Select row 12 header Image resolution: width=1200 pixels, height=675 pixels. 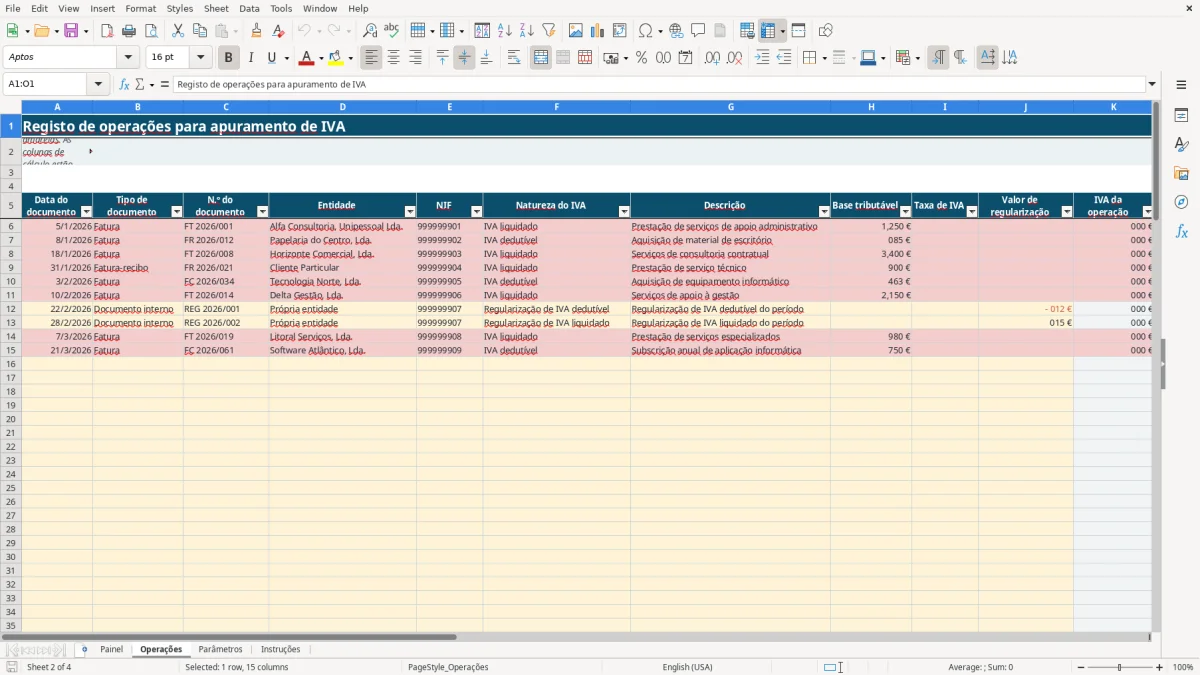tap(11, 309)
